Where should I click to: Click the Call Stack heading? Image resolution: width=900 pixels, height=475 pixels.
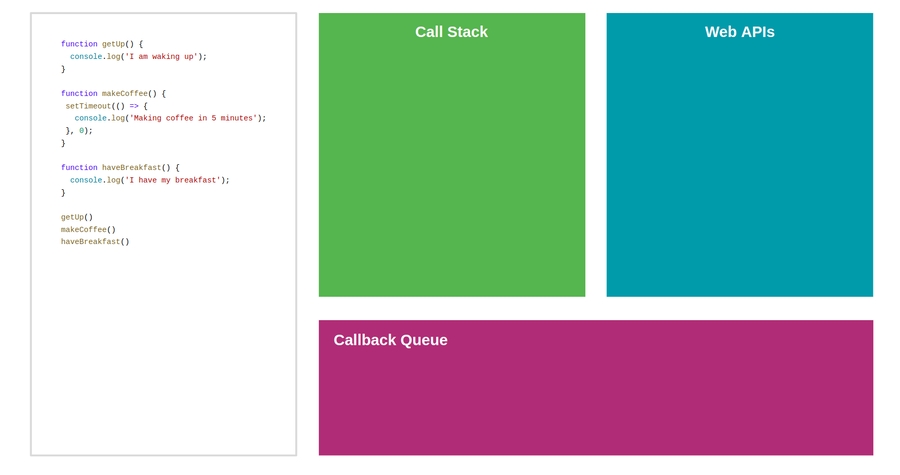(x=451, y=32)
